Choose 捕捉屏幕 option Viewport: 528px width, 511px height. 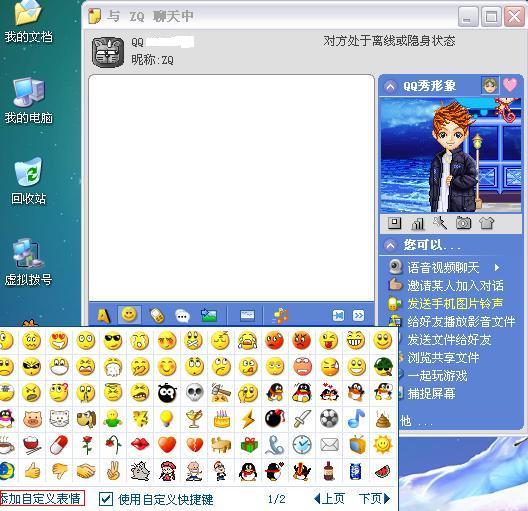(431, 394)
